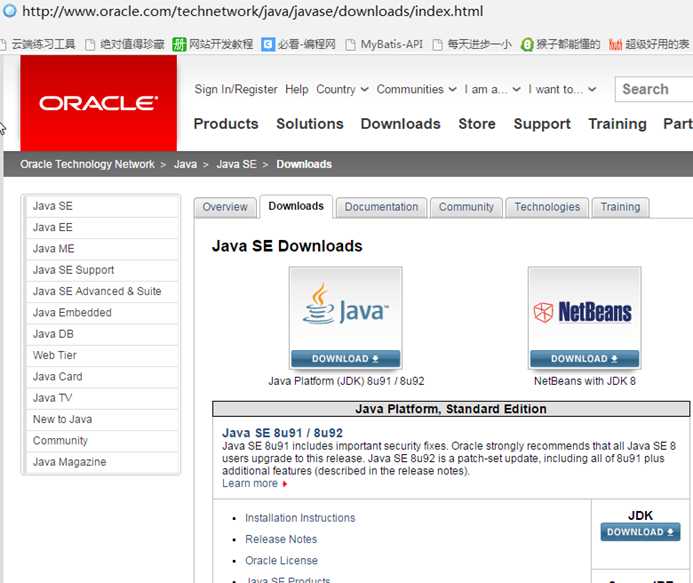Viewport: 693px width, 583px height.
Task: Open the Training main menu item
Action: 617,124
